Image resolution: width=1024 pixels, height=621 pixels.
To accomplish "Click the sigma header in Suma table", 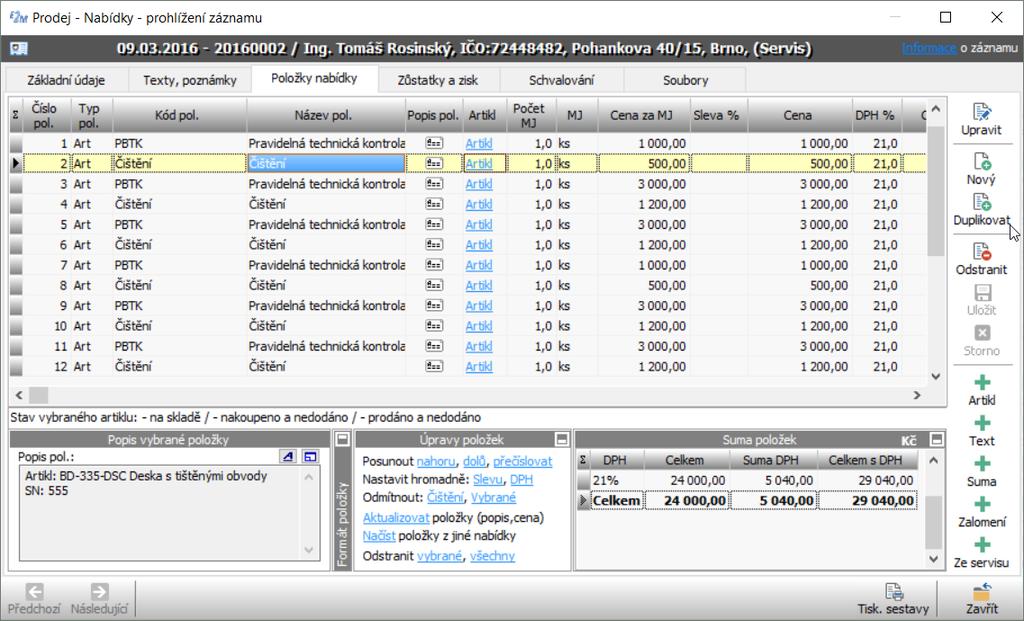I will (583, 460).
